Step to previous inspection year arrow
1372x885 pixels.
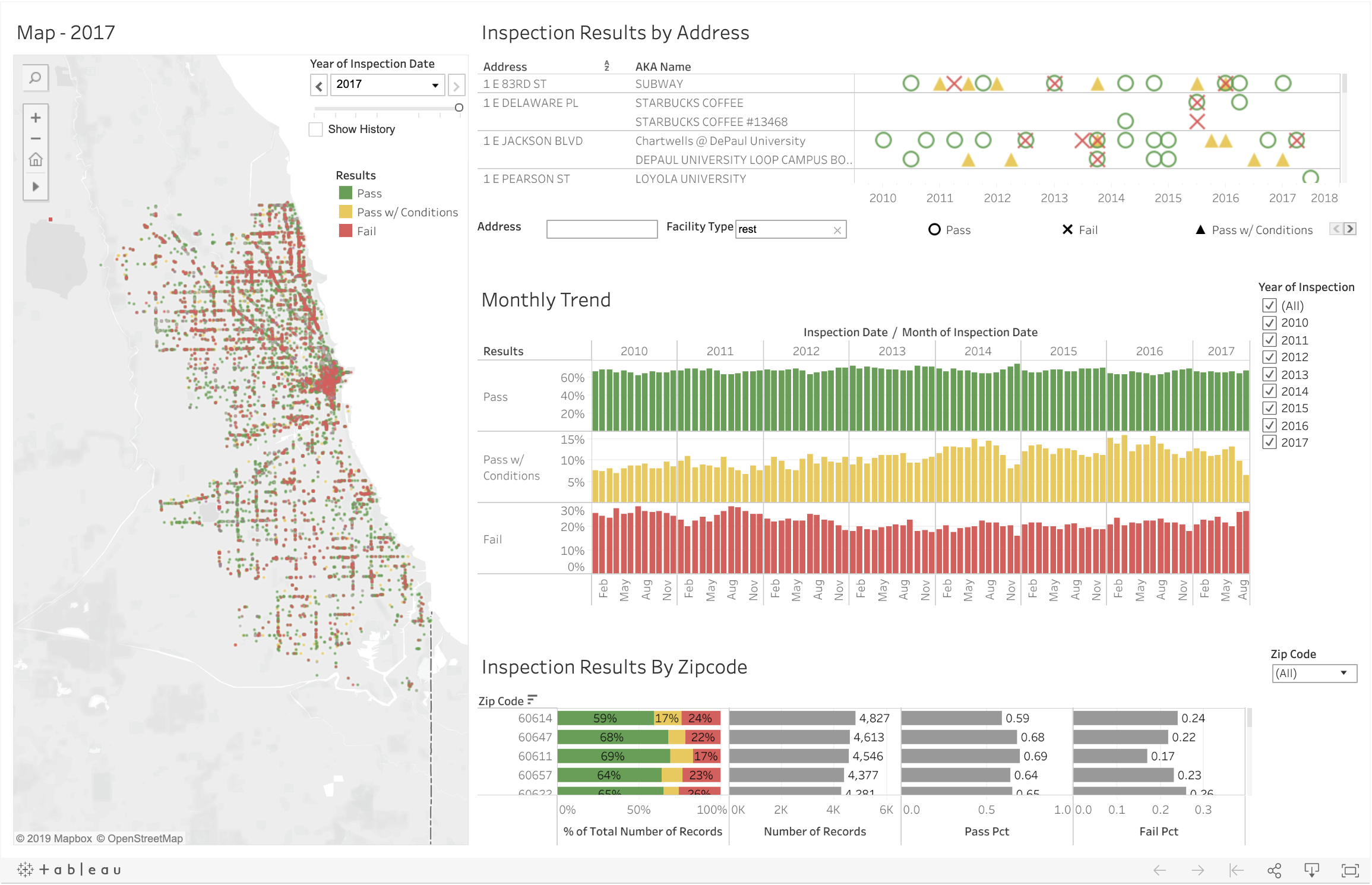click(319, 86)
